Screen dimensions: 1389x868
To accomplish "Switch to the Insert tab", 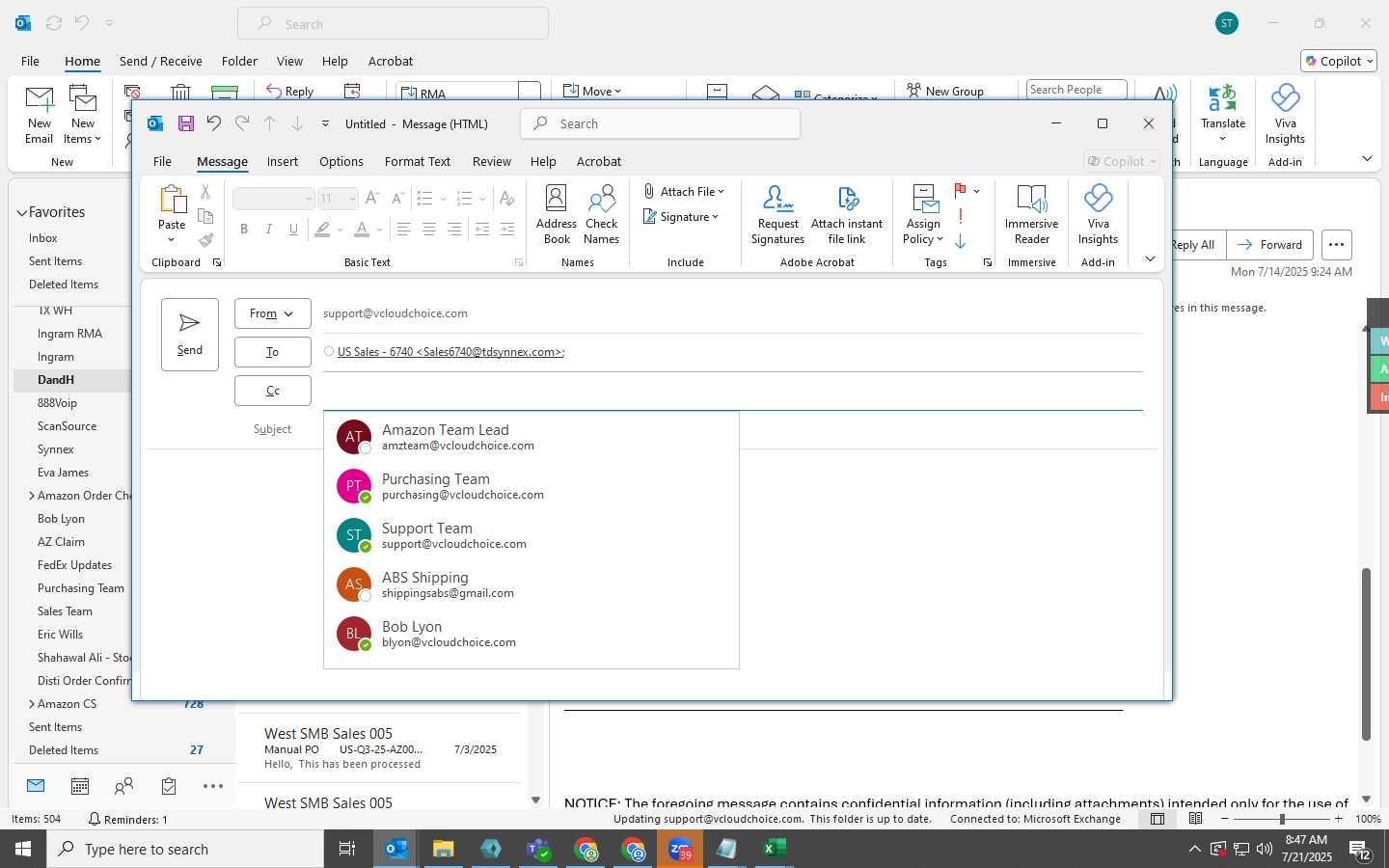I will pyautogui.click(x=283, y=162).
